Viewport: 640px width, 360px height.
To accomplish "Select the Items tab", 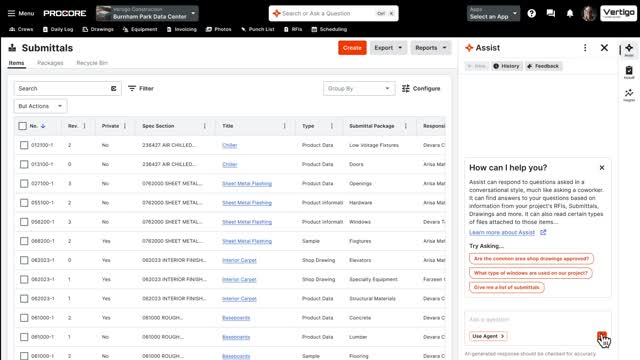I will point(17,63).
